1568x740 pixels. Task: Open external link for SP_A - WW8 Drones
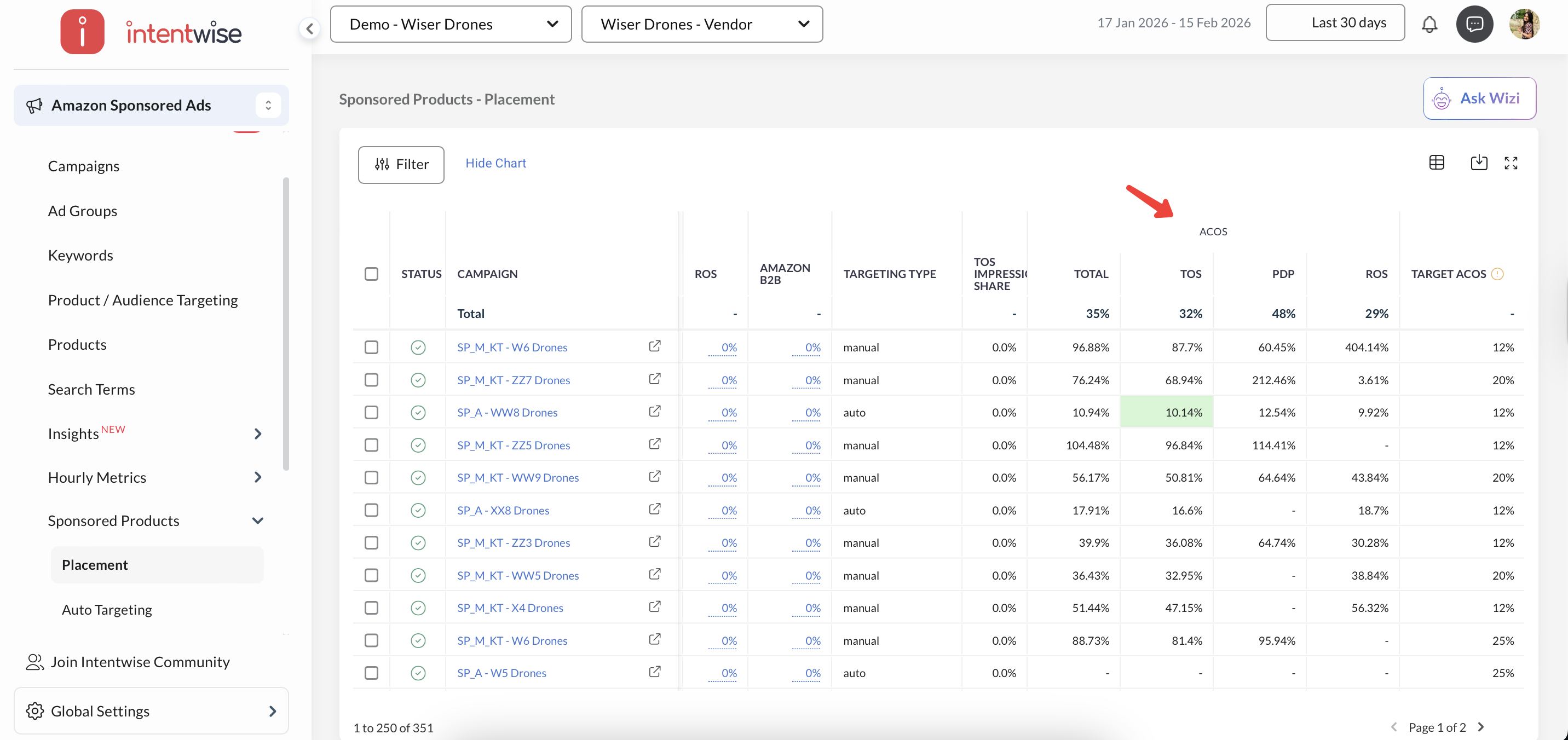(654, 412)
